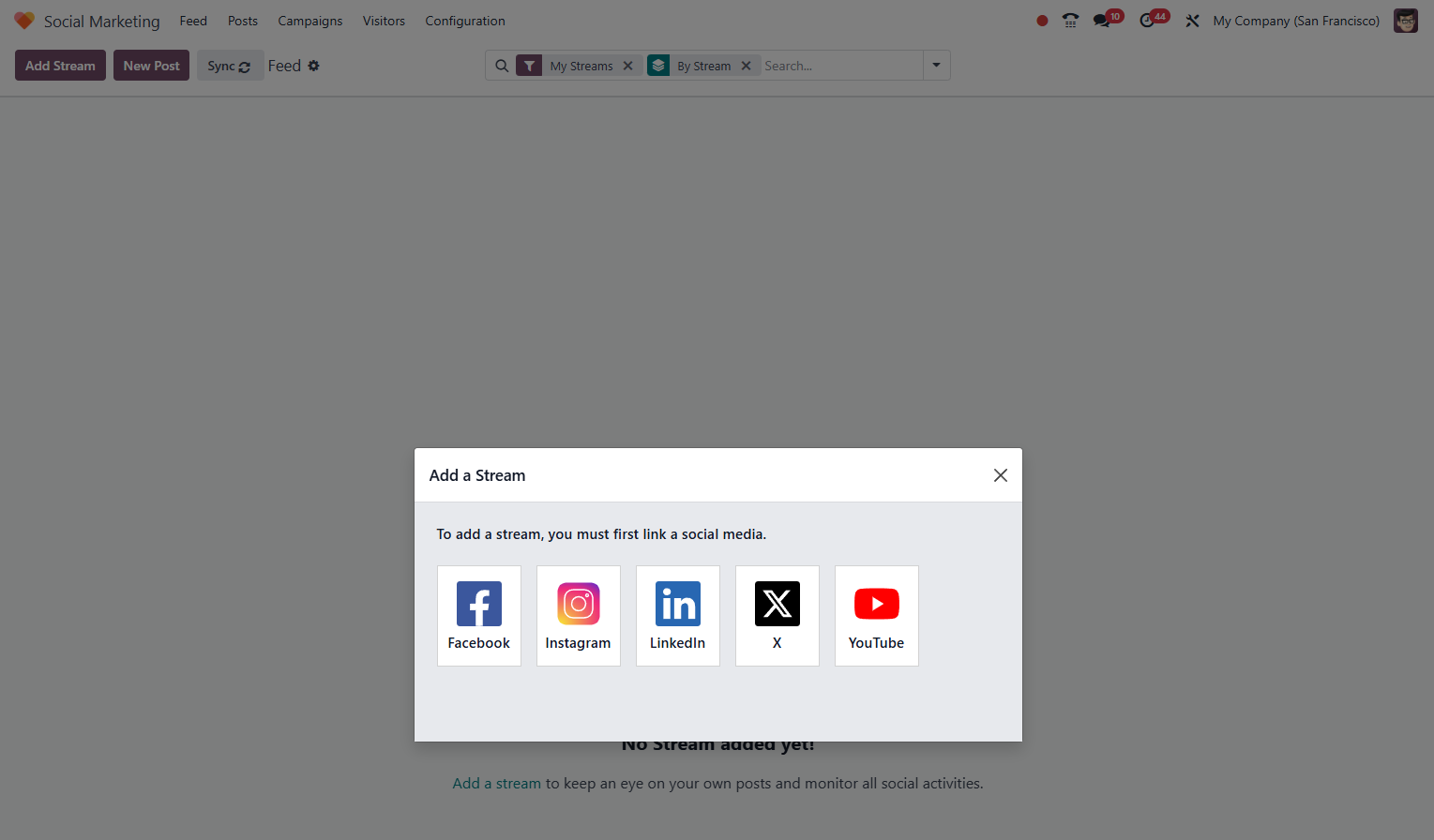Click the filter funnel icon on My Streams
Image resolution: width=1434 pixels, height=840 pixels.
529,66
